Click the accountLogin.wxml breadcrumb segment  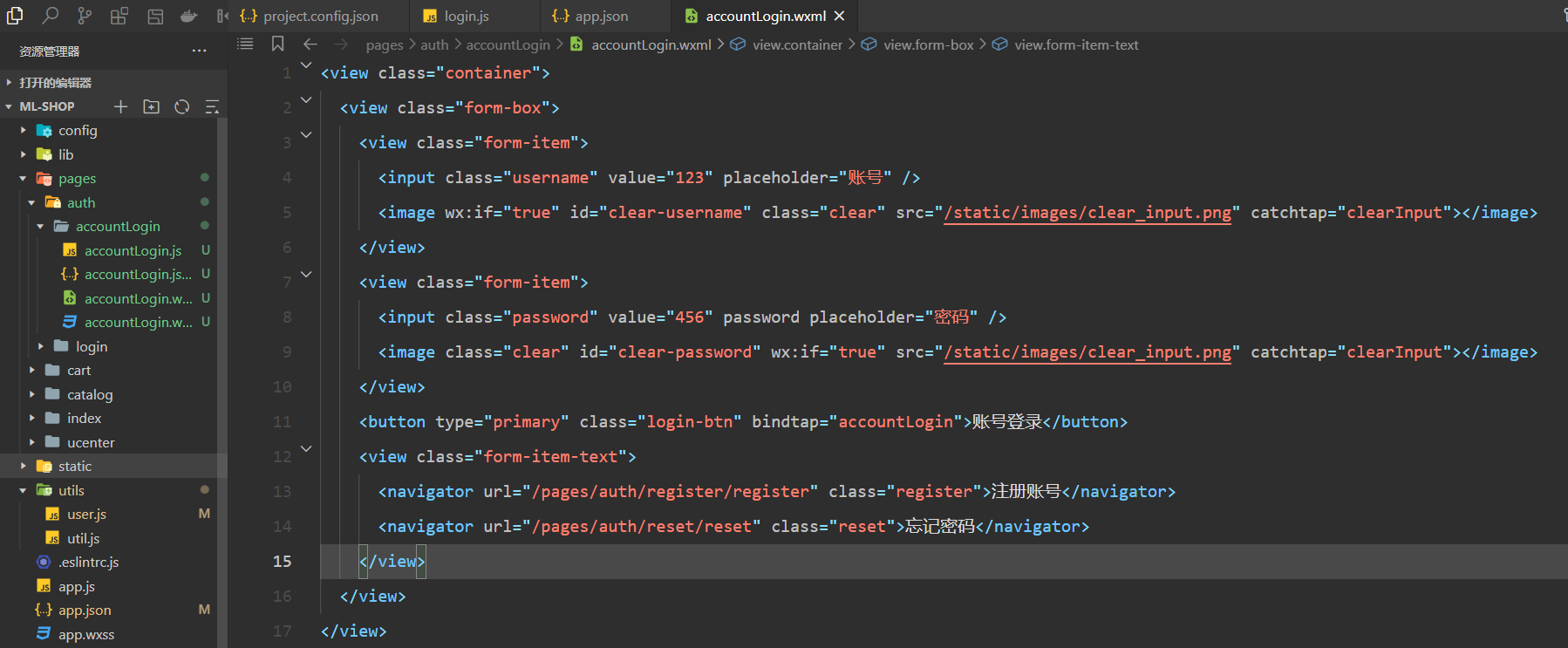(x=651, y=44)
